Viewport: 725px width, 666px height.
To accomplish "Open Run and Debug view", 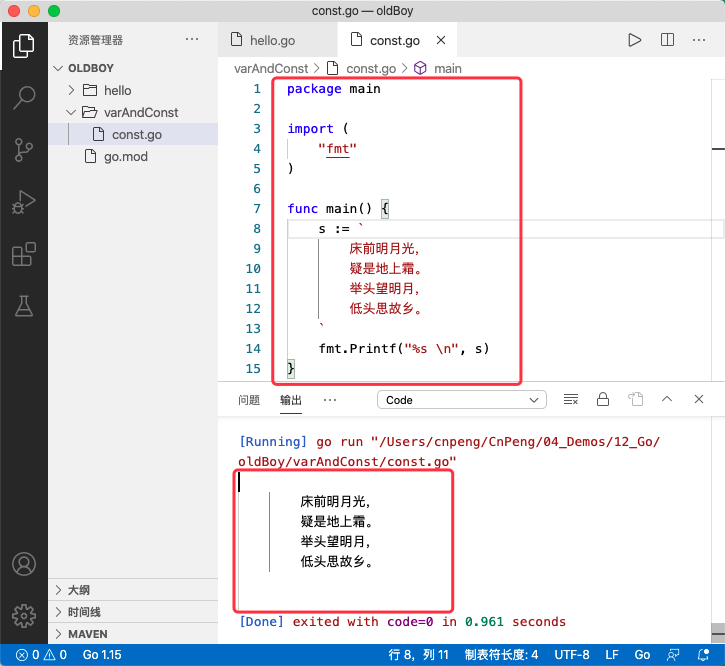I will [24, 203].
